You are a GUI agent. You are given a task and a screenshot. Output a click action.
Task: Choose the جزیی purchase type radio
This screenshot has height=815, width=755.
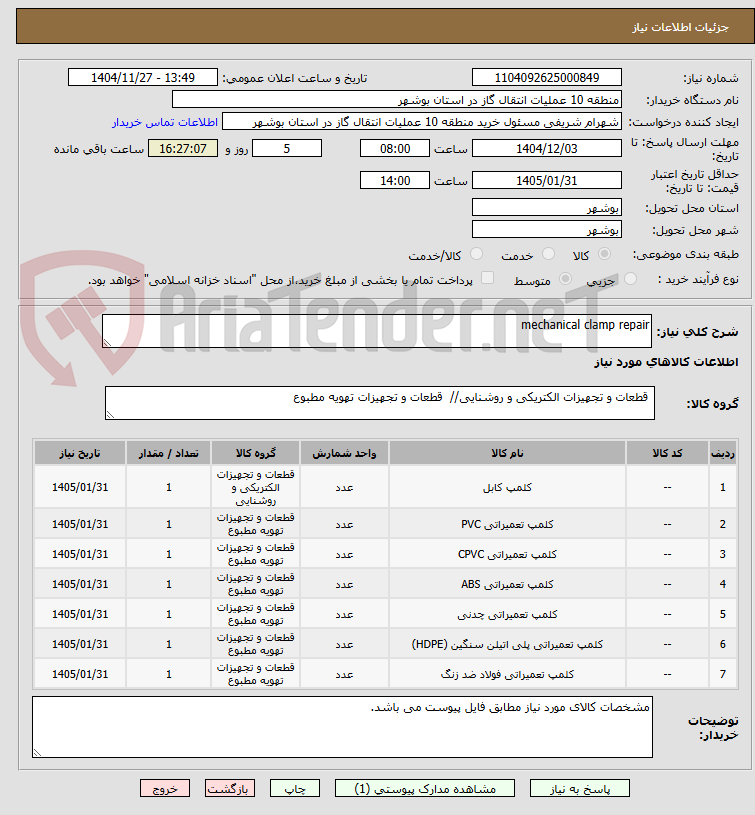pos(630,279)
